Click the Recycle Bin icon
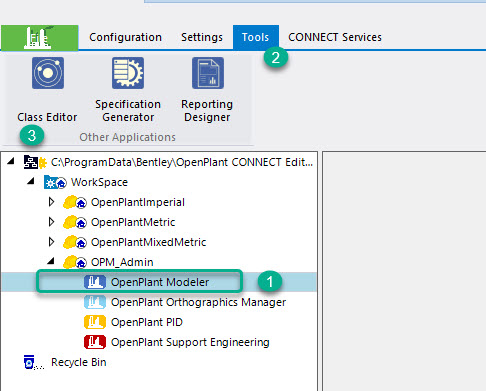This screenshot has width=486, height=391. (x=34, y=362)
